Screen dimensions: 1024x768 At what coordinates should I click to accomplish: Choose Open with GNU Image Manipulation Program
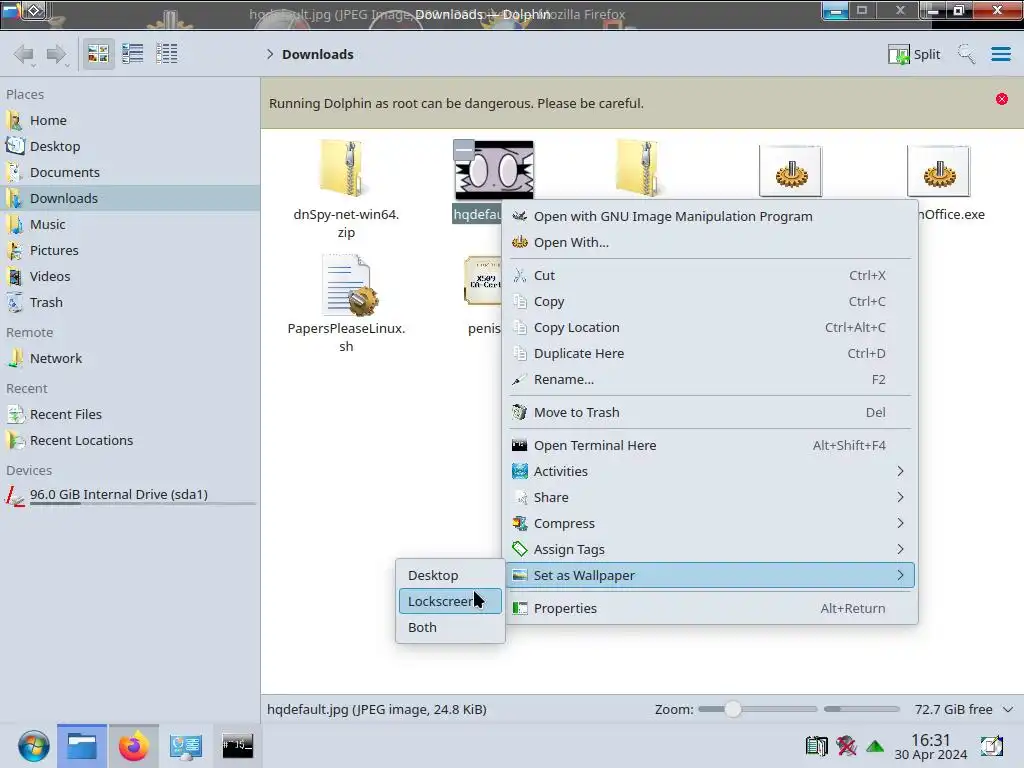[x=710, y=217]
